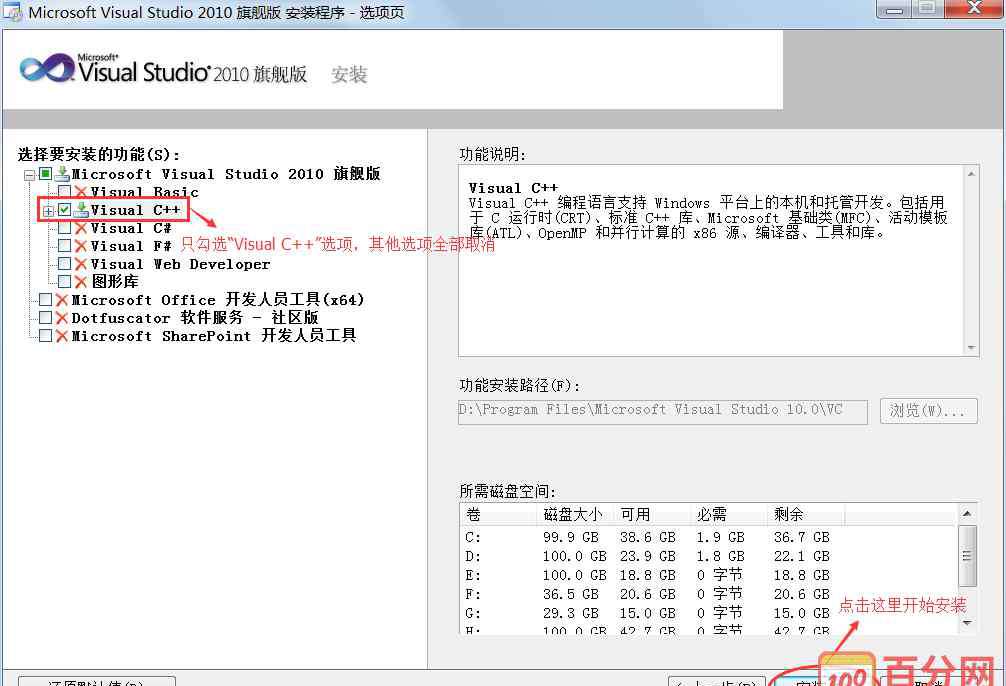Click the disk space list scroll up arrow

pos(967,513)
